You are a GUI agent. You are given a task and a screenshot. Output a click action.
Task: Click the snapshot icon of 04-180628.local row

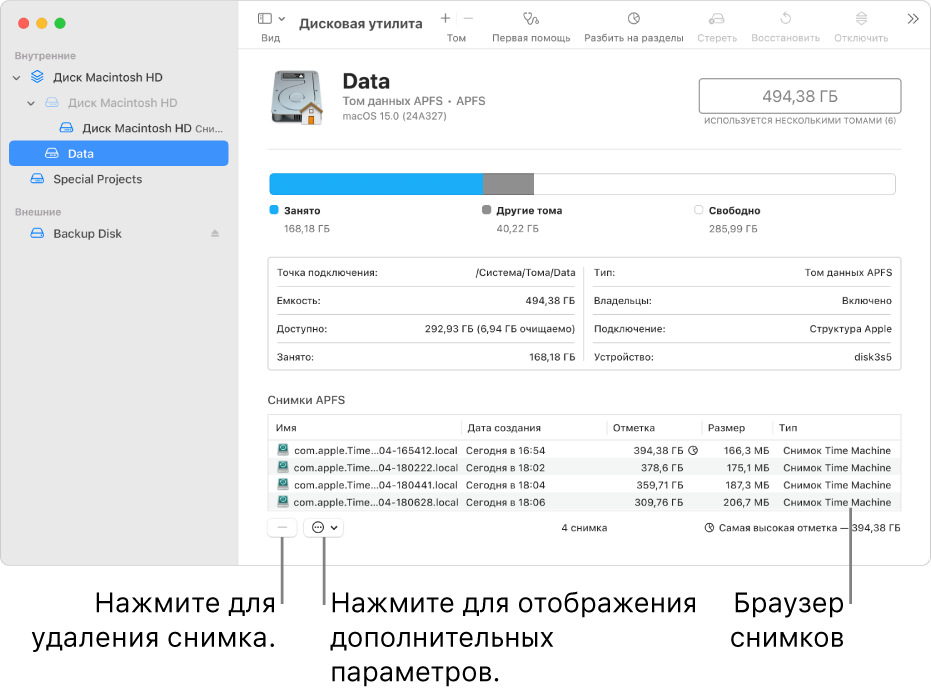pos(283,502)
